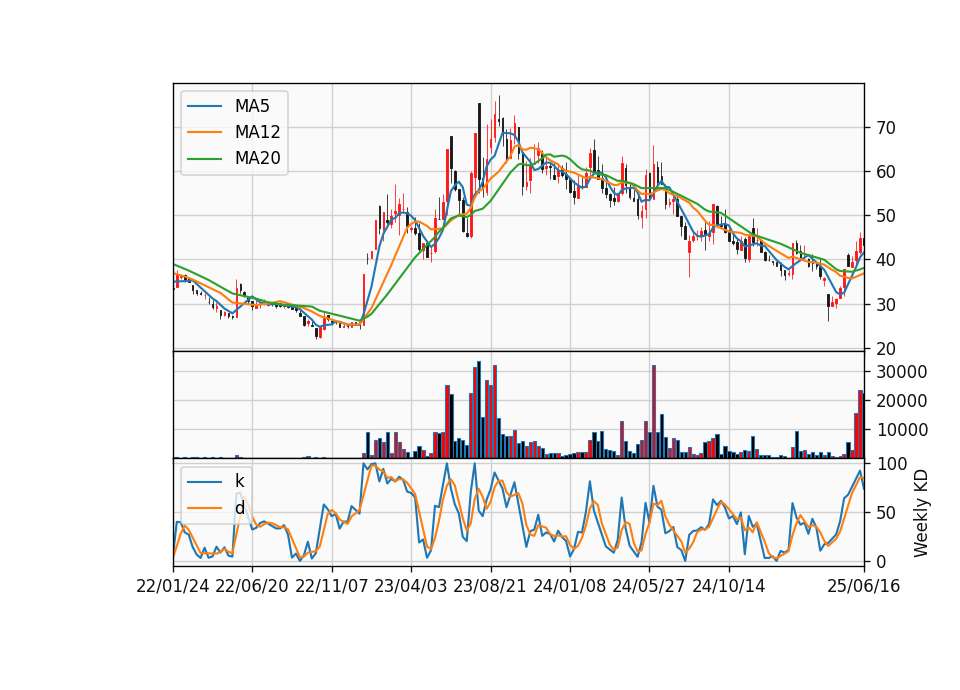Click the 23/08/21 date tick label
The width and height of the screenshot is (960, 690).
[490, 586]
